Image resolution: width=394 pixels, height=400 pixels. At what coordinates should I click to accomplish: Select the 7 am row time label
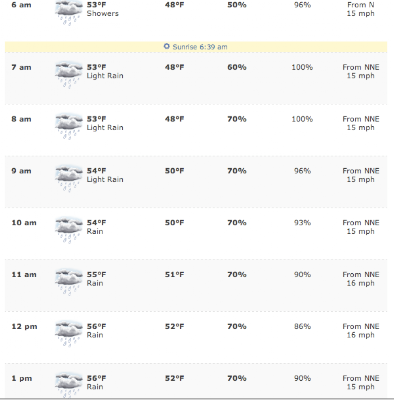(21, 67)
